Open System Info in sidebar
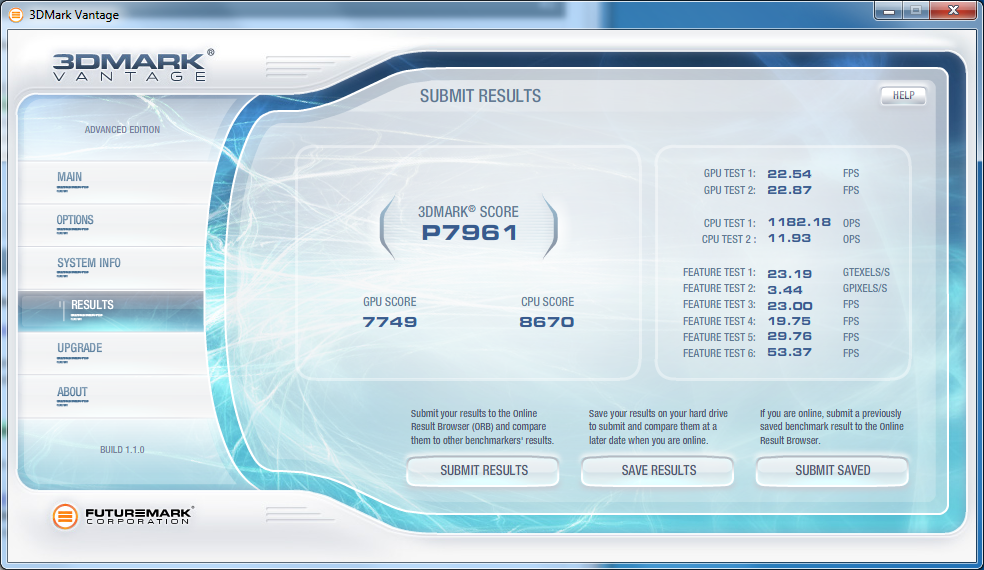 tap(110, 267)
